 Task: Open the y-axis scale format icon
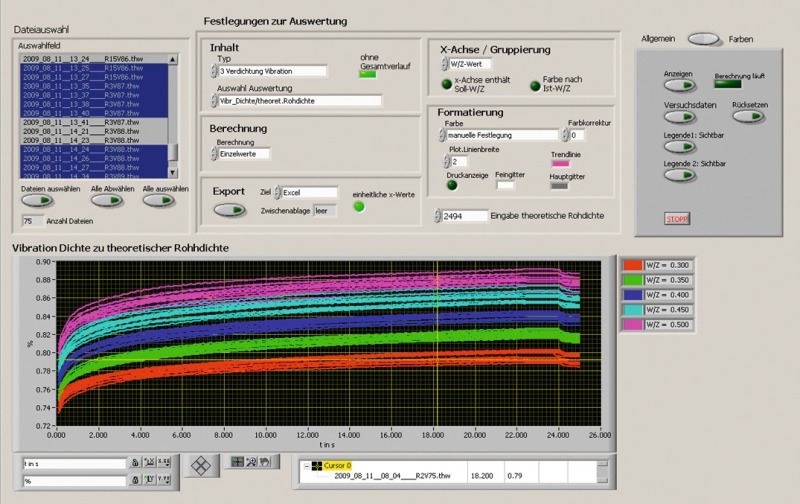(164, 480)
